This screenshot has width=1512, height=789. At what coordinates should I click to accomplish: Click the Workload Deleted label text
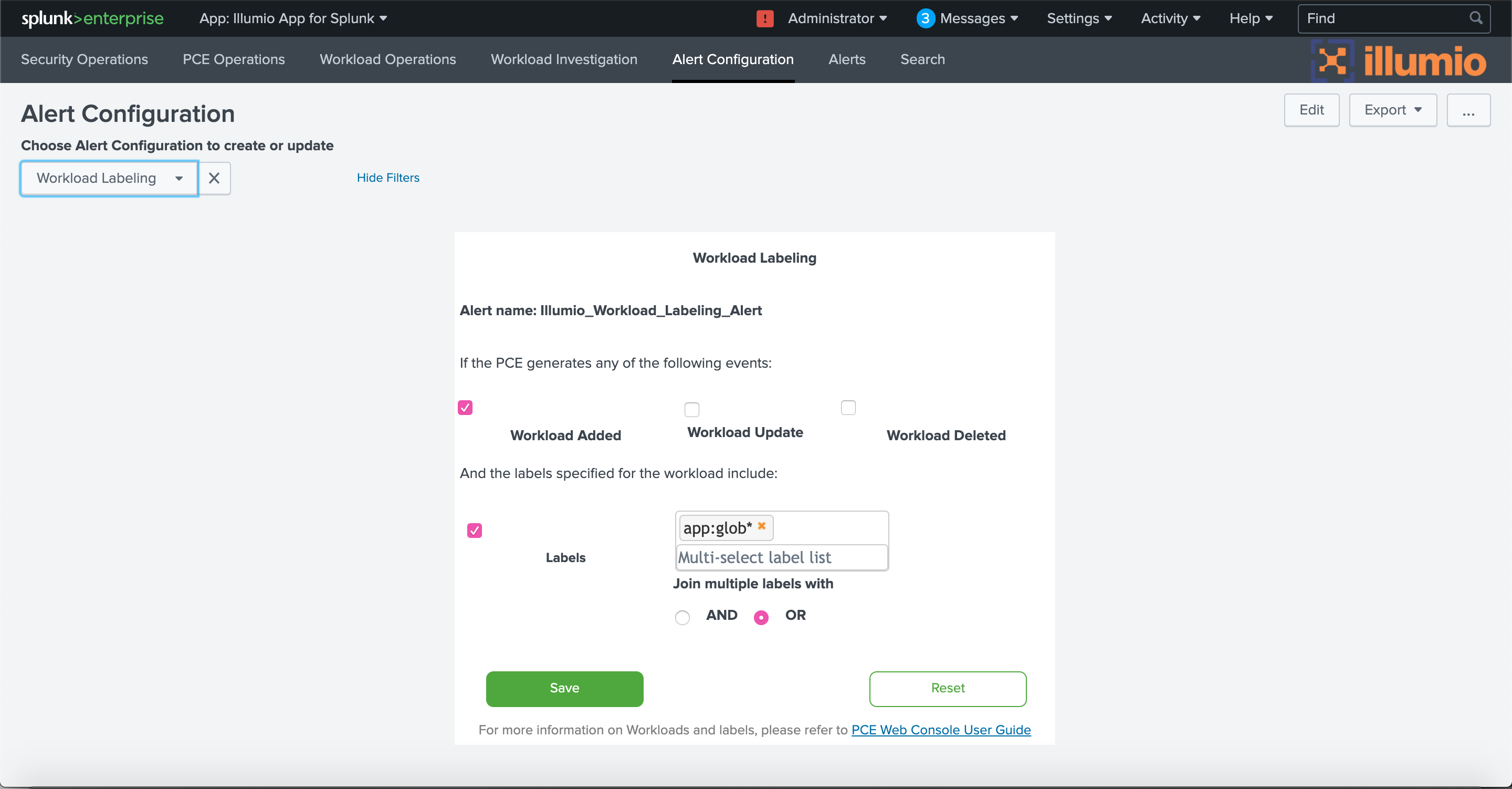[946, 435]
